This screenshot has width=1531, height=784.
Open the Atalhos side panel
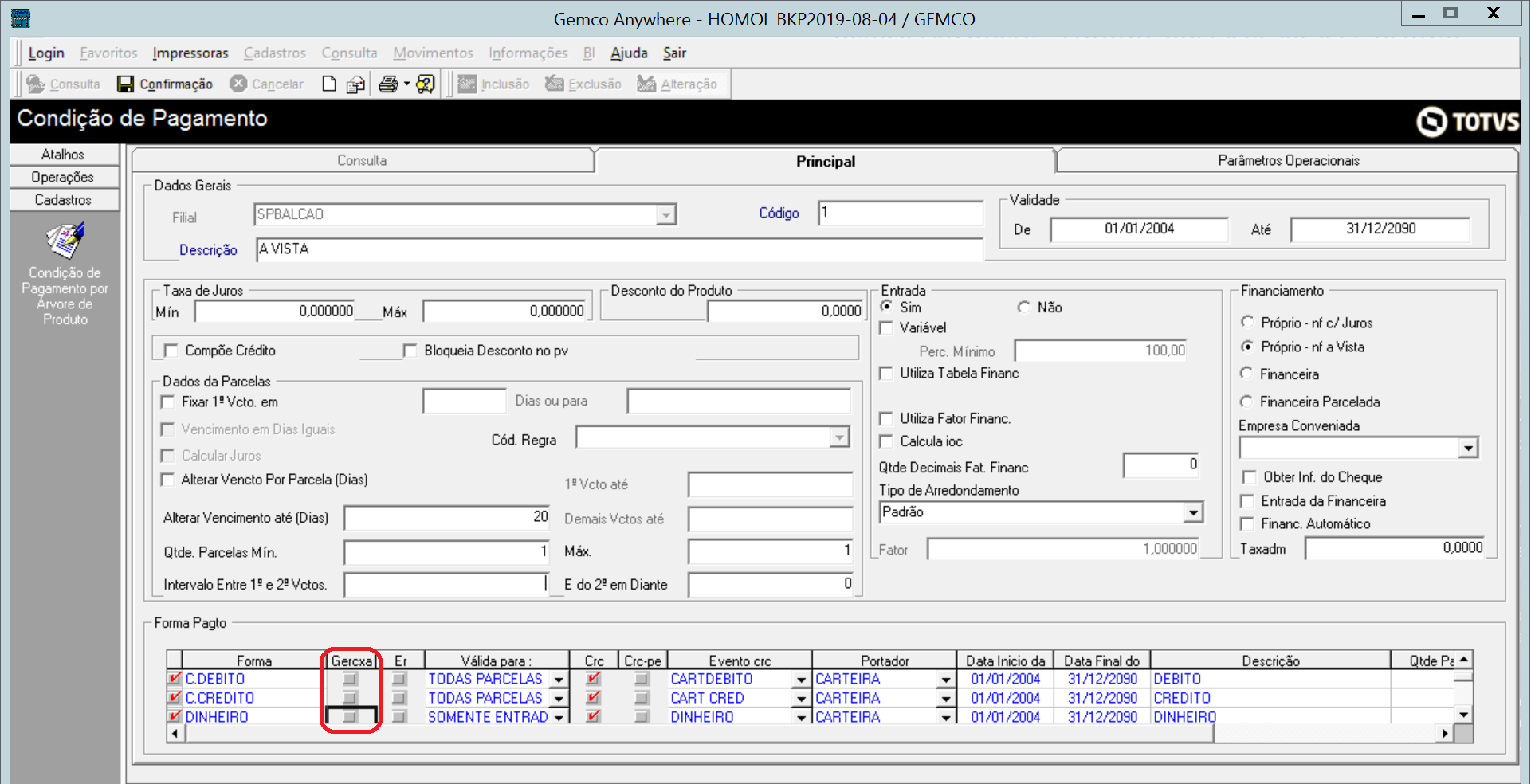[x=64, y=155]
